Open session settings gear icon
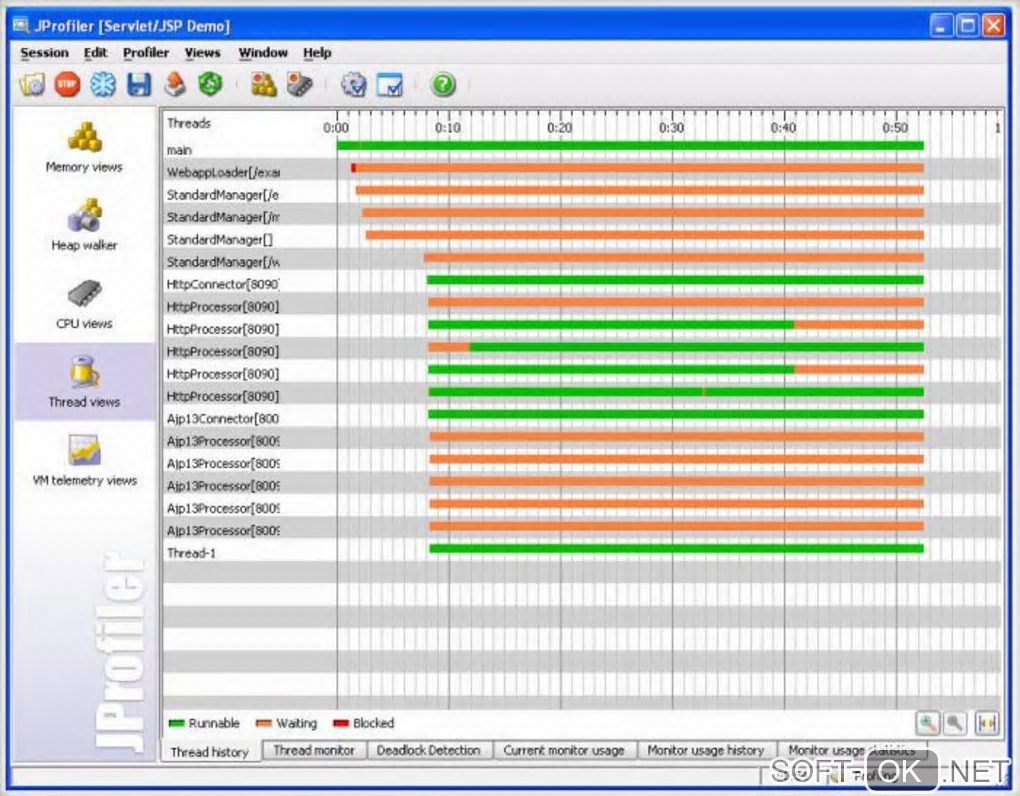Viewport: 1020px width, 796px height. [x=354, y=85]
